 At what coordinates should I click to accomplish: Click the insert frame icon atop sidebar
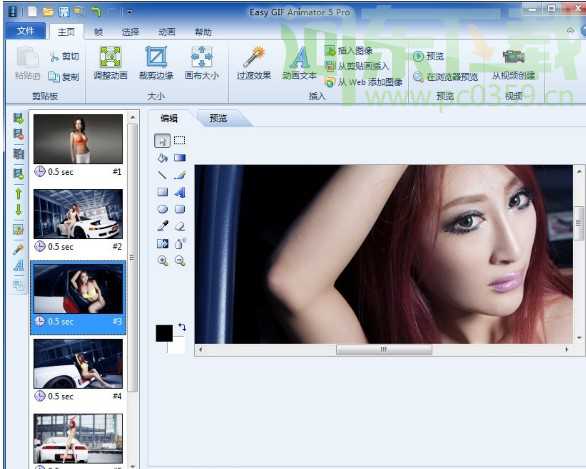click(x=18, y=119)
